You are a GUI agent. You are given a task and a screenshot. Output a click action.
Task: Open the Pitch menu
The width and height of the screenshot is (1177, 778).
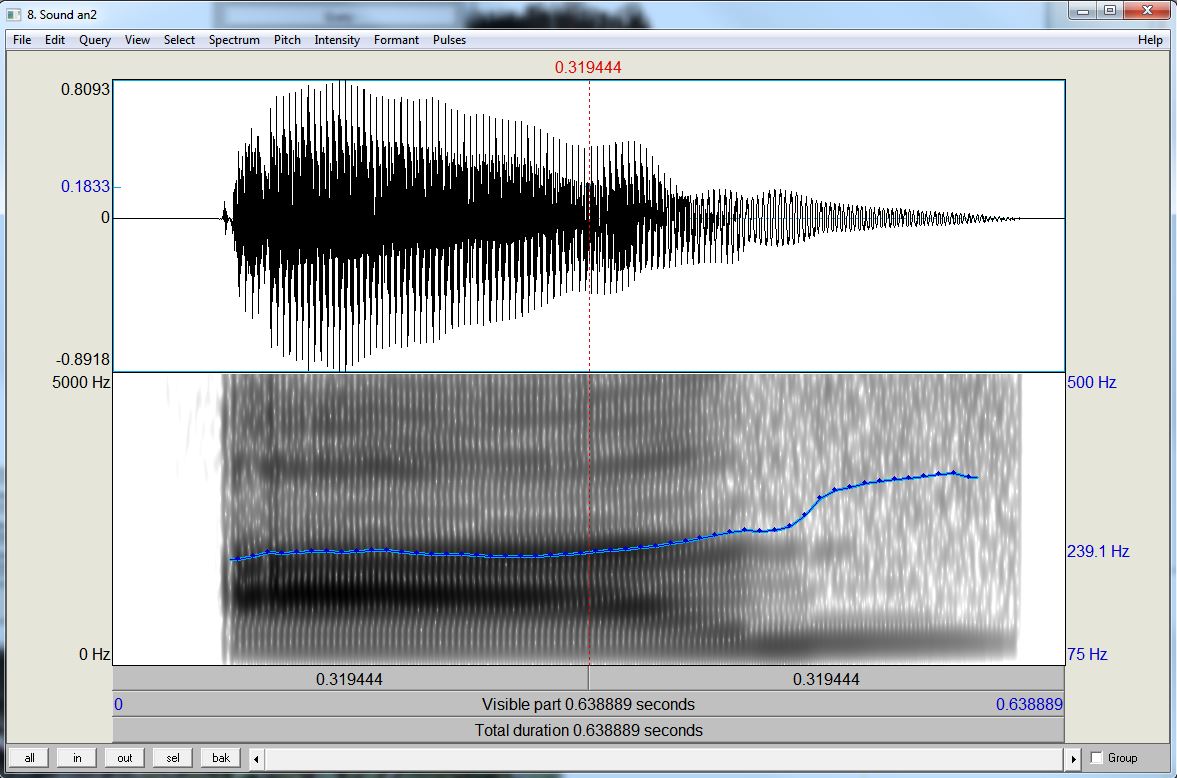[287, 40]
